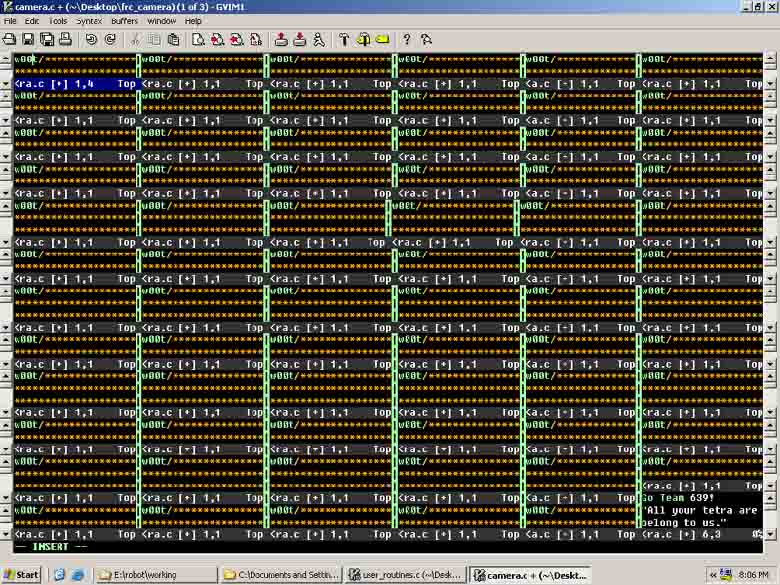Image resolution: width=780 pixels, height=585 pixels.
Task: Switch to user_routines.c taskbar window
Action: [x=406, y=575]
